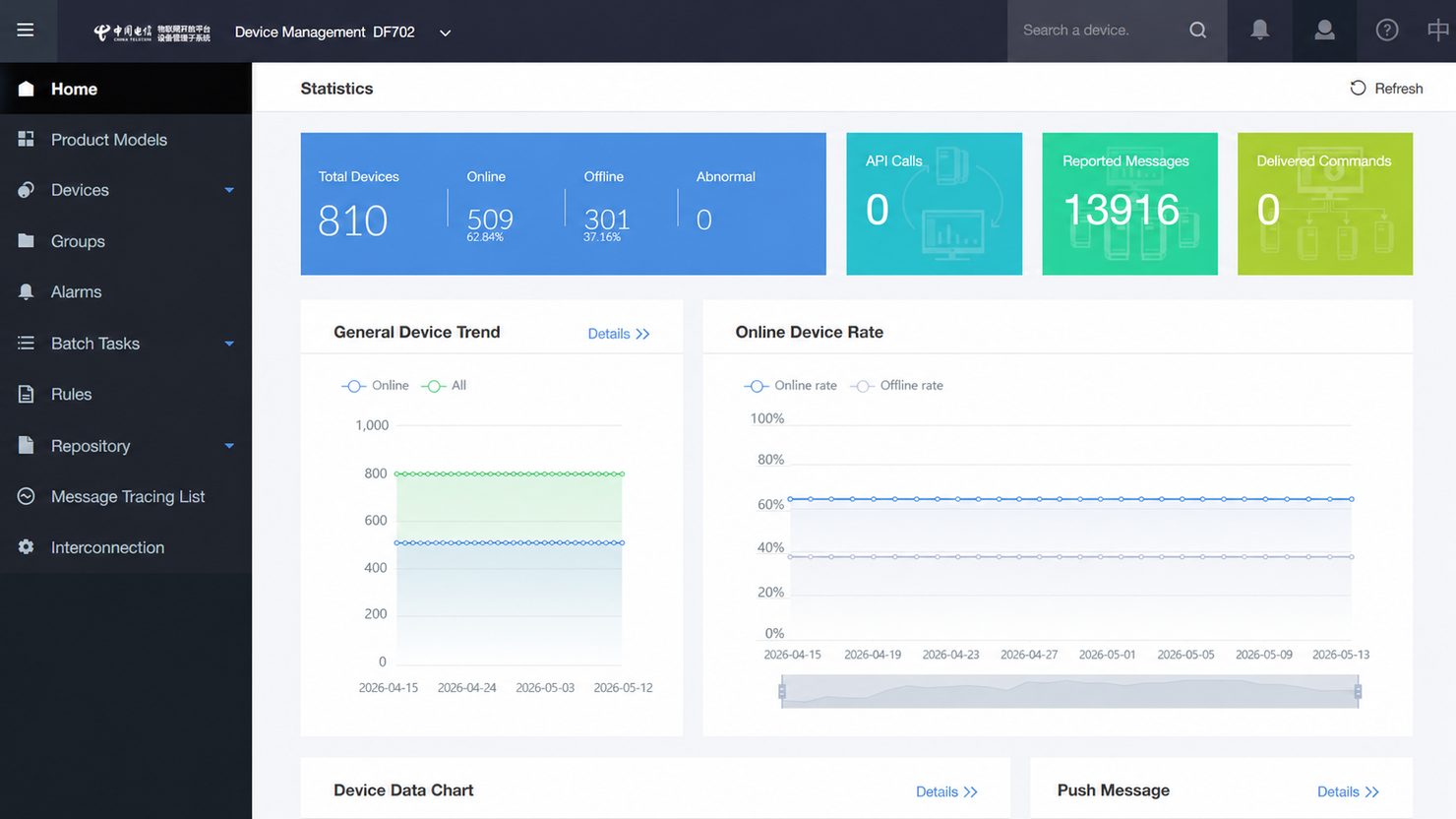Expand the Device Management DF702 dropdown
This screenshot has width=1456, height=819.
pyautogui.click(x=445, y=32)
